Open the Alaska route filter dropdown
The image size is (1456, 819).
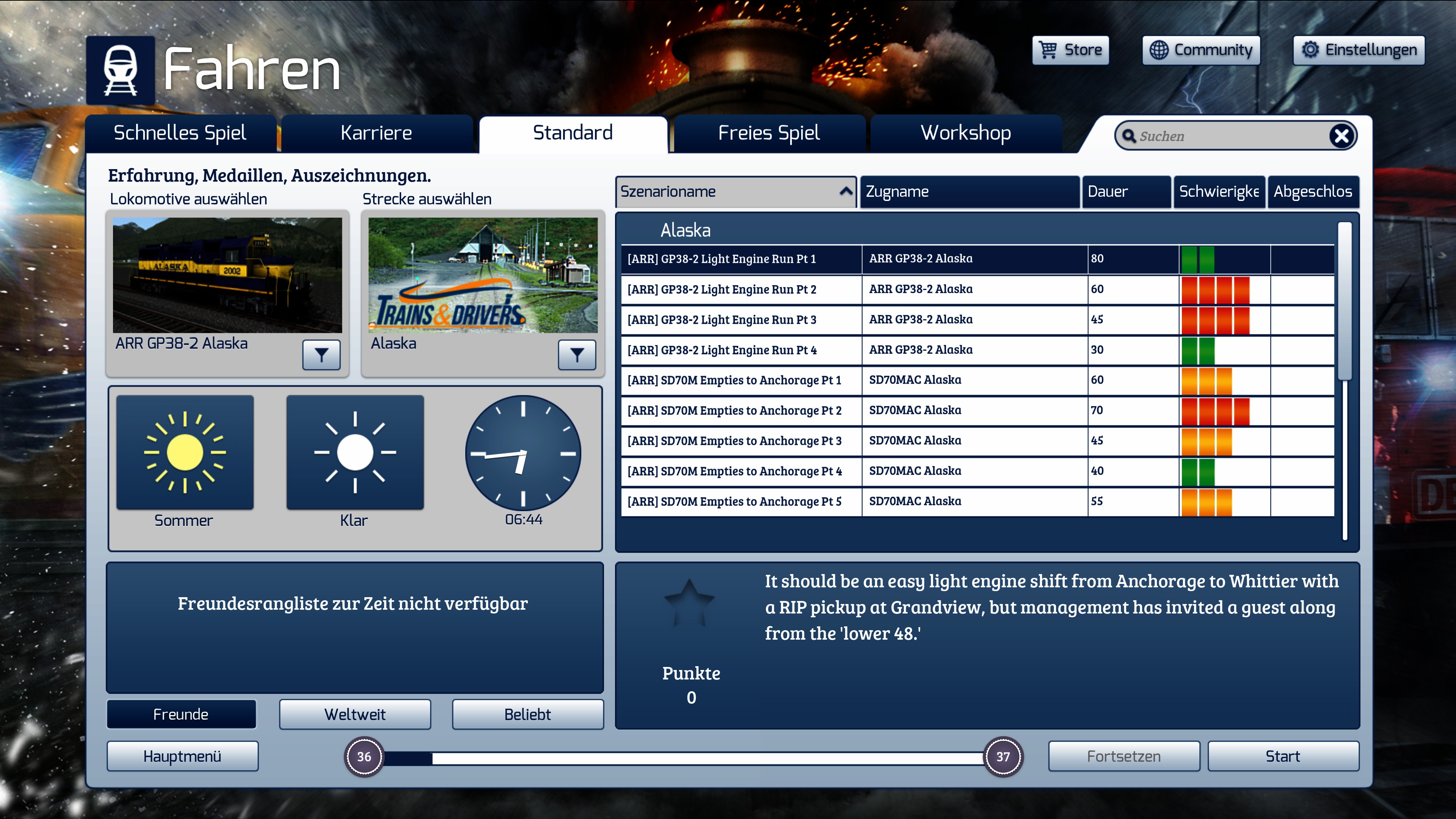tap(576, 355)
